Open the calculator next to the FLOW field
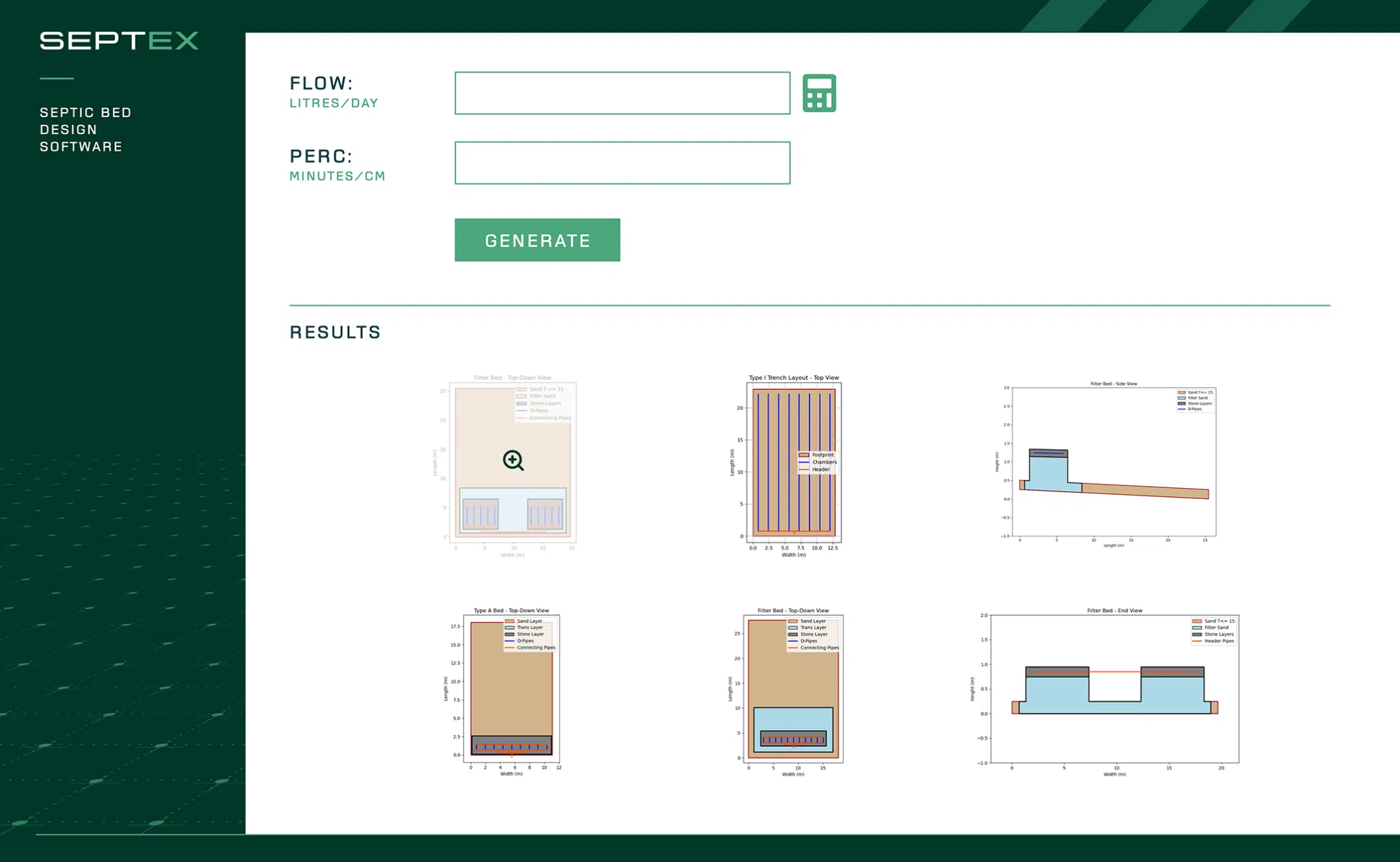1400x862 pixels. click(x=818, y=92)
